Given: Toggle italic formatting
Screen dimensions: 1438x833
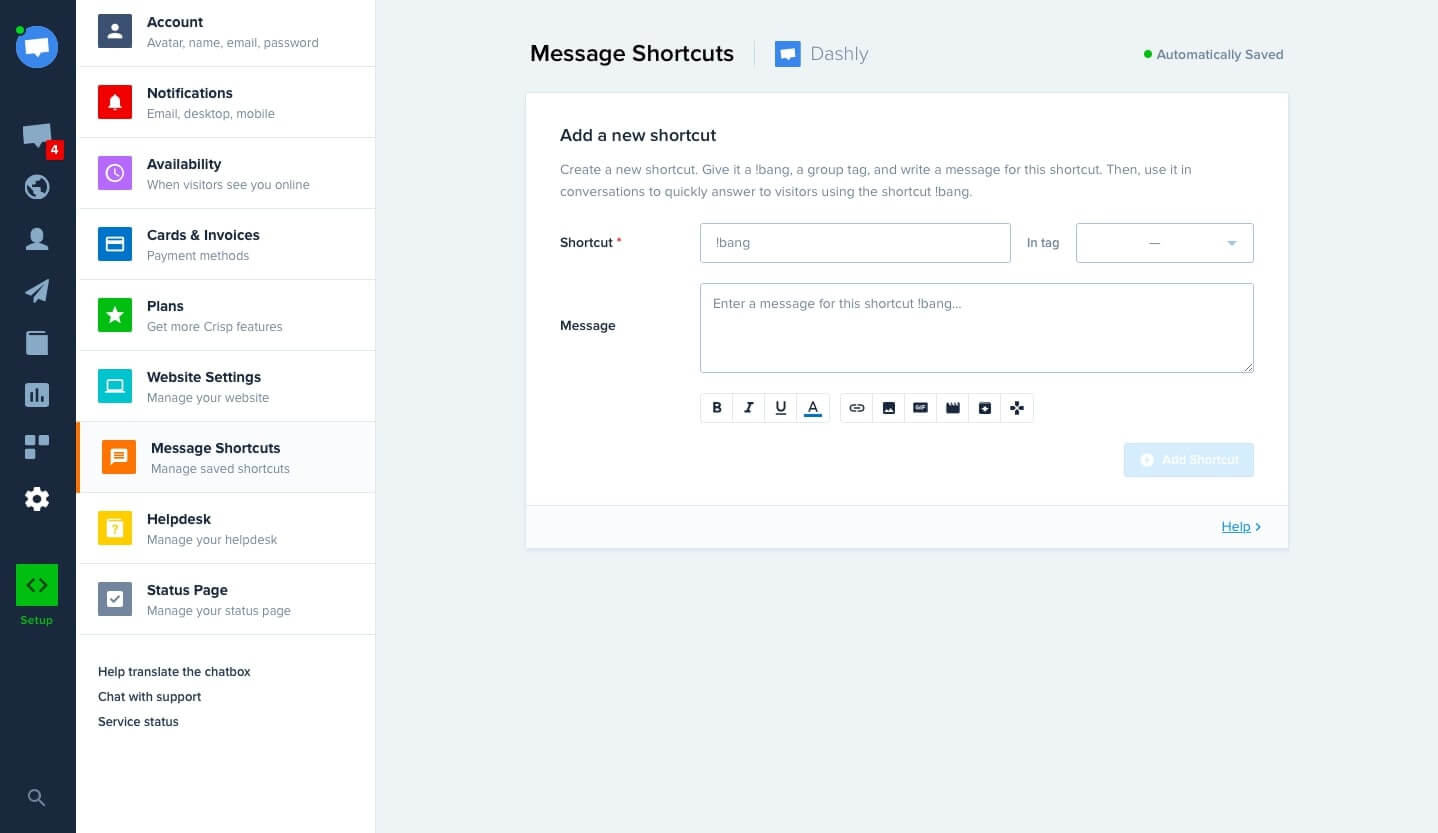Looking at the screenshot, I should pyautogui.click(x=748, y=408).
